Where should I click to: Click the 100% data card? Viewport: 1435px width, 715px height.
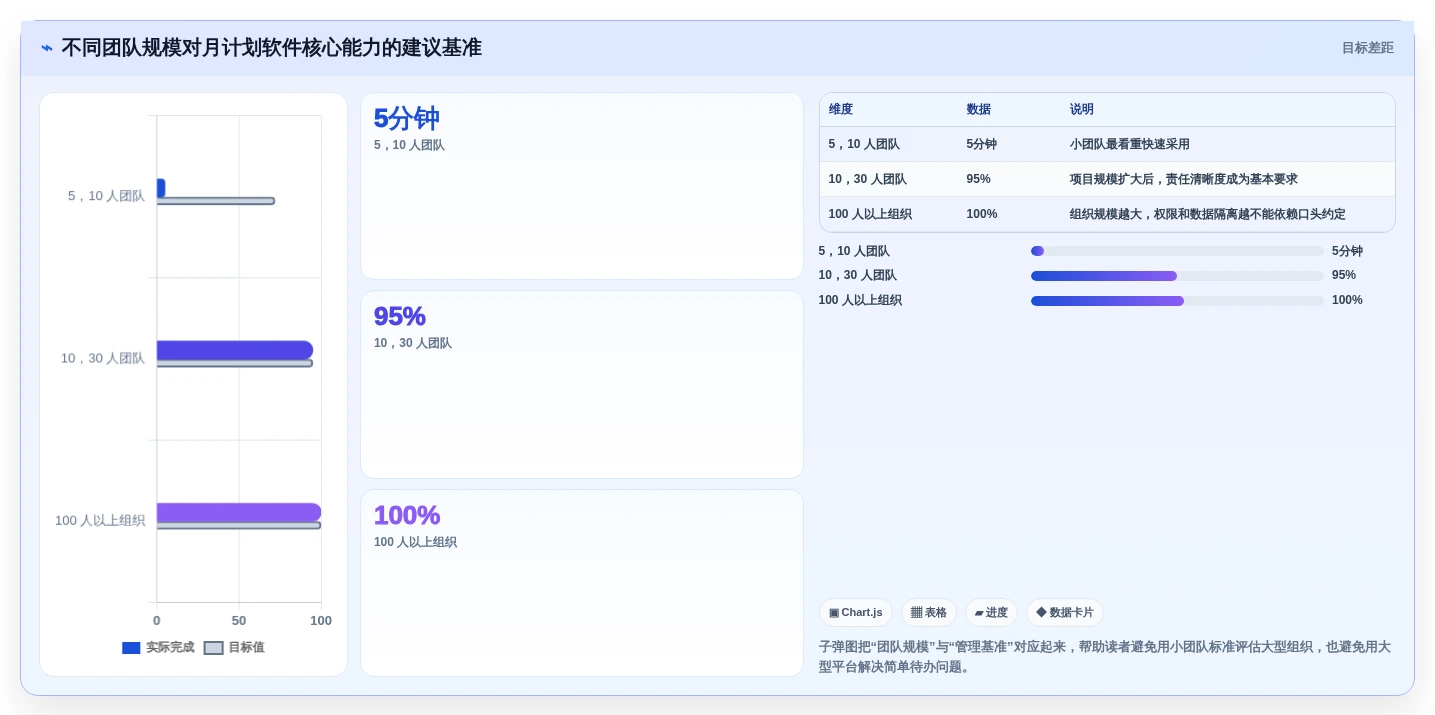point(582,583)
